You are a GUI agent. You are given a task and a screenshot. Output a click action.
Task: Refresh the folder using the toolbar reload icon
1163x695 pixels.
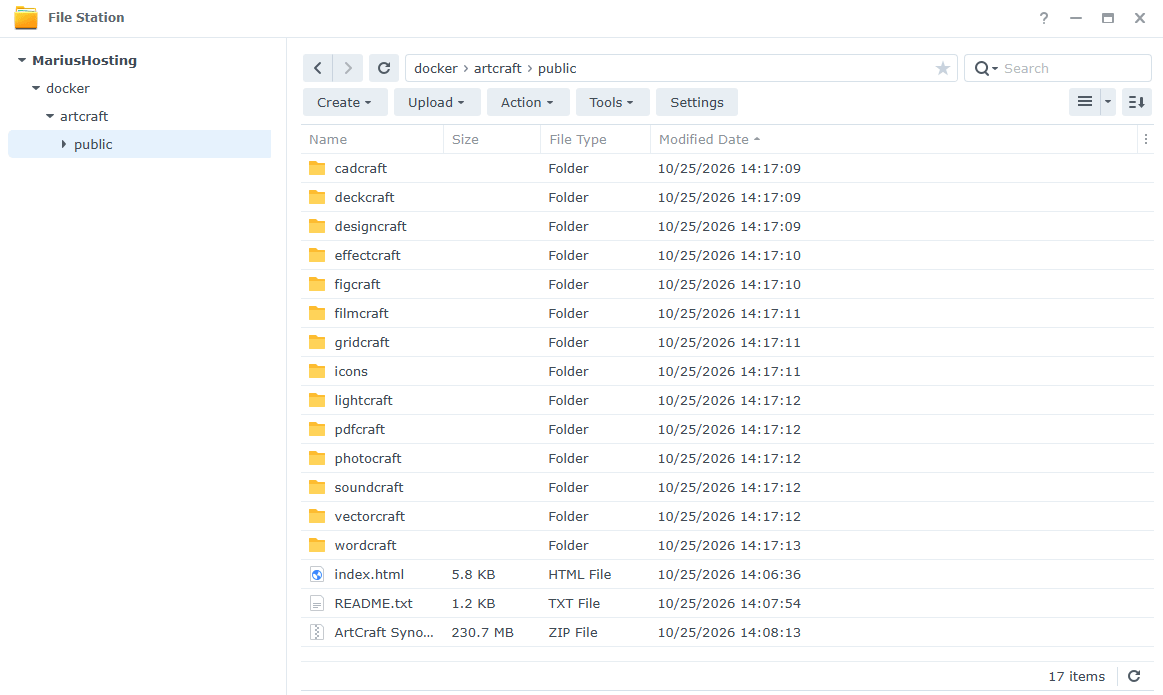click(x=383, y=68)
